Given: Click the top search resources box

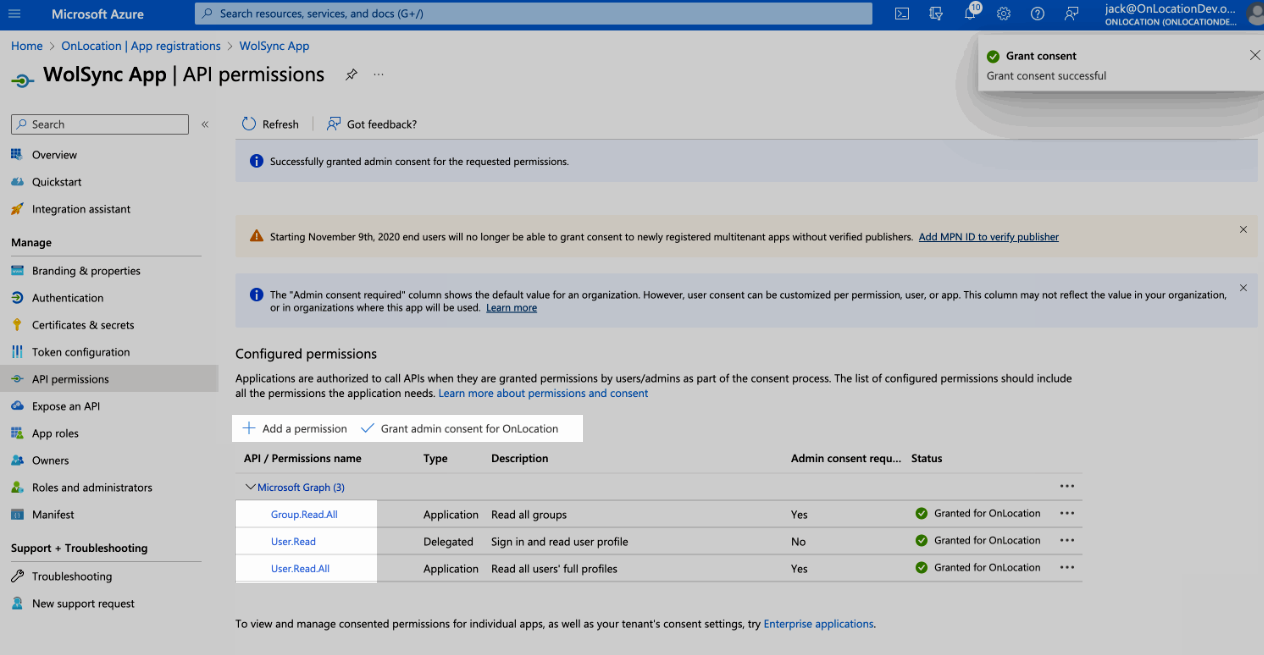Looking at the screenshot, I should (x=533, y=14).
